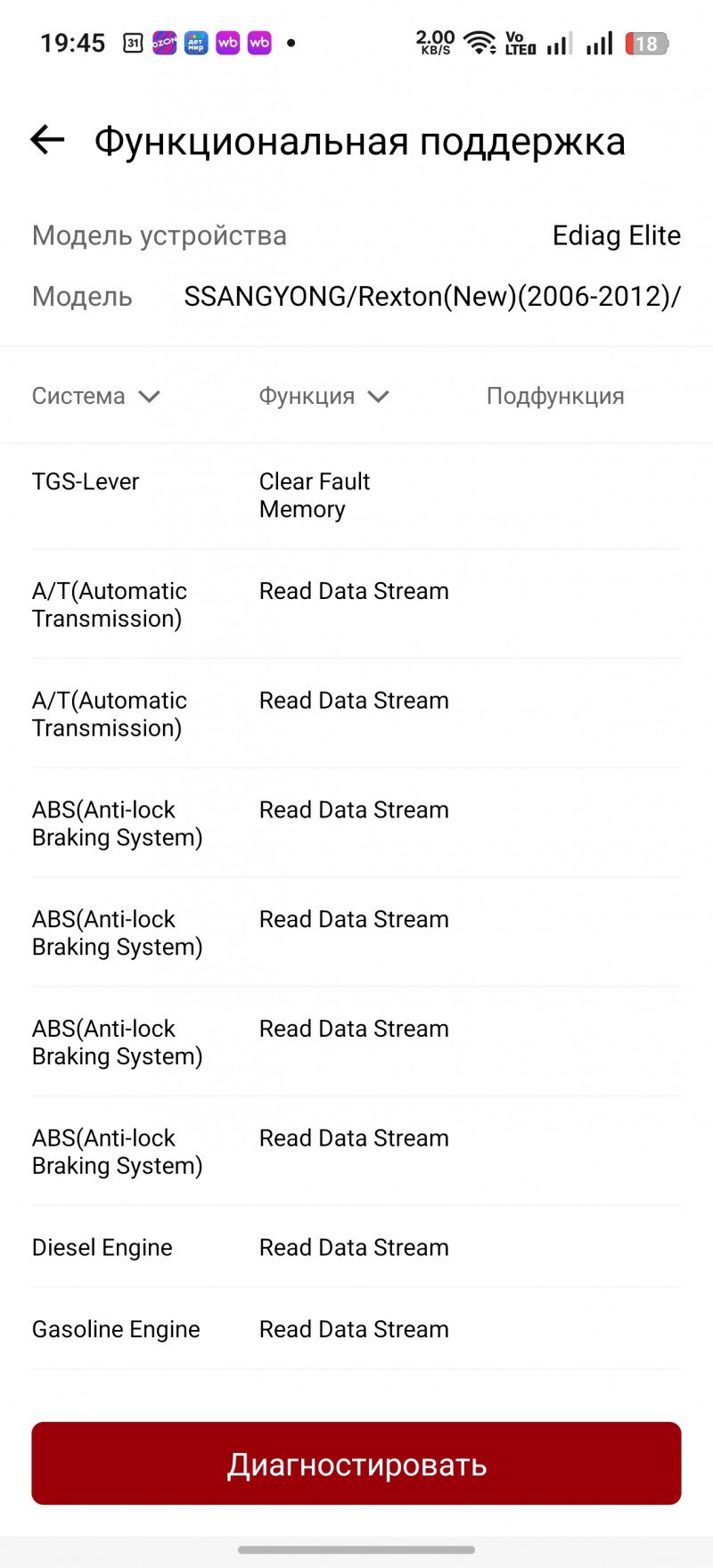Select the first ABS Anti-lock Braking row
The width and height of the screenshot is (713, 1568).
[356, 823]
